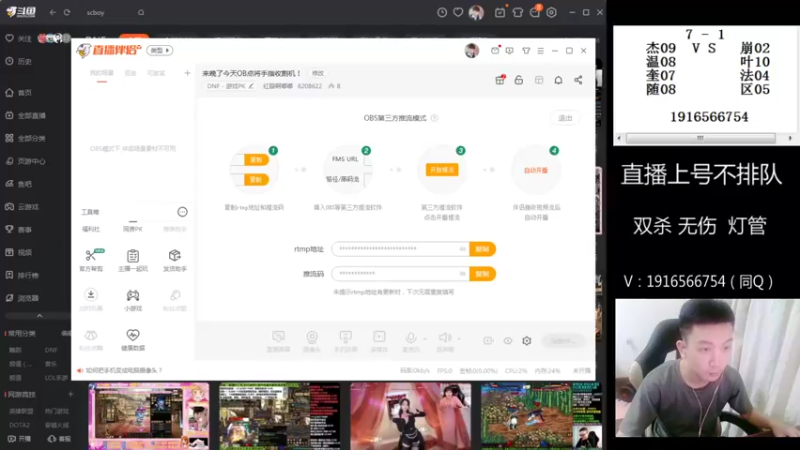Image resolution: width=800 pixels, height=450 pixels.
Task: Copy the stream key
Action: coord(482,274)
